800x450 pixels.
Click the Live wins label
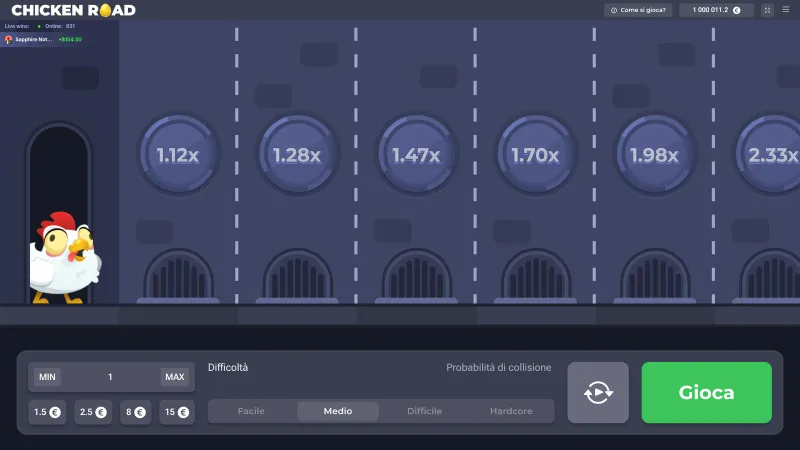pyautogui.click(x=17, y=26)
